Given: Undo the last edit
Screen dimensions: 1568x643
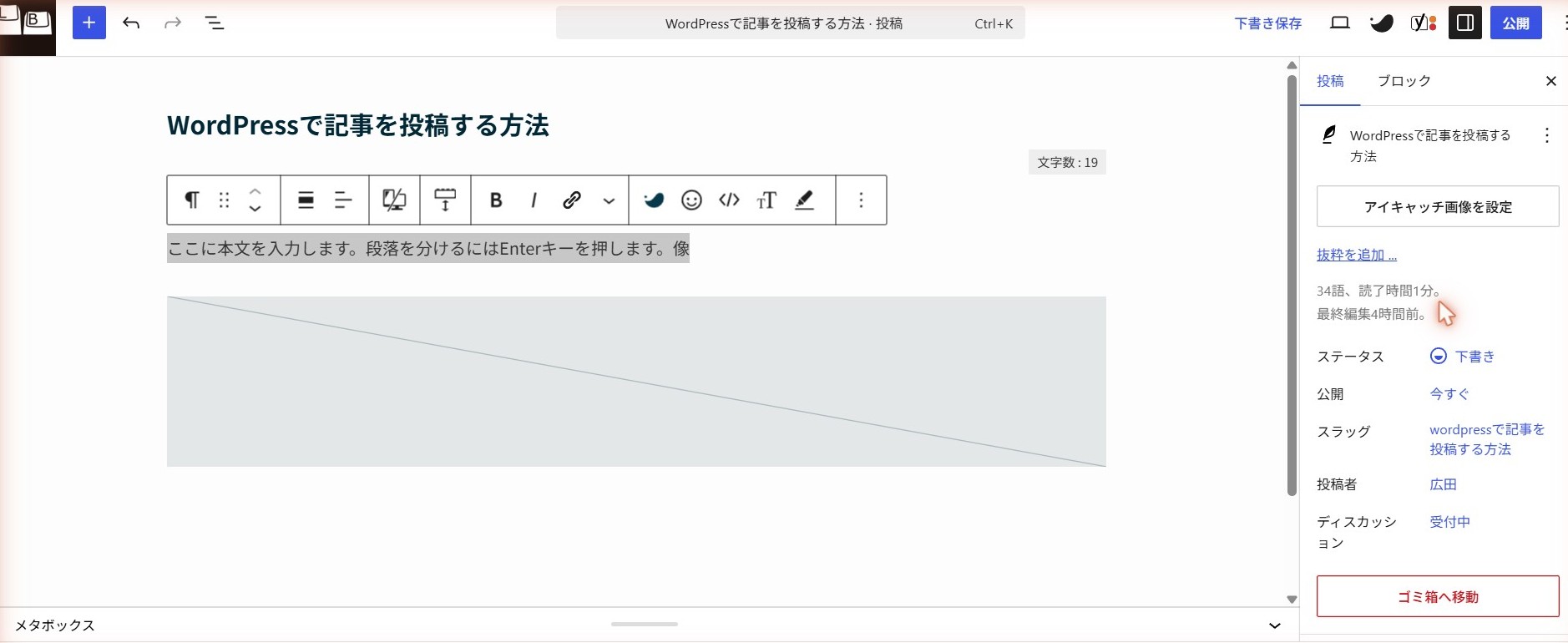Looking at the screenshot, I should point(131,23).
